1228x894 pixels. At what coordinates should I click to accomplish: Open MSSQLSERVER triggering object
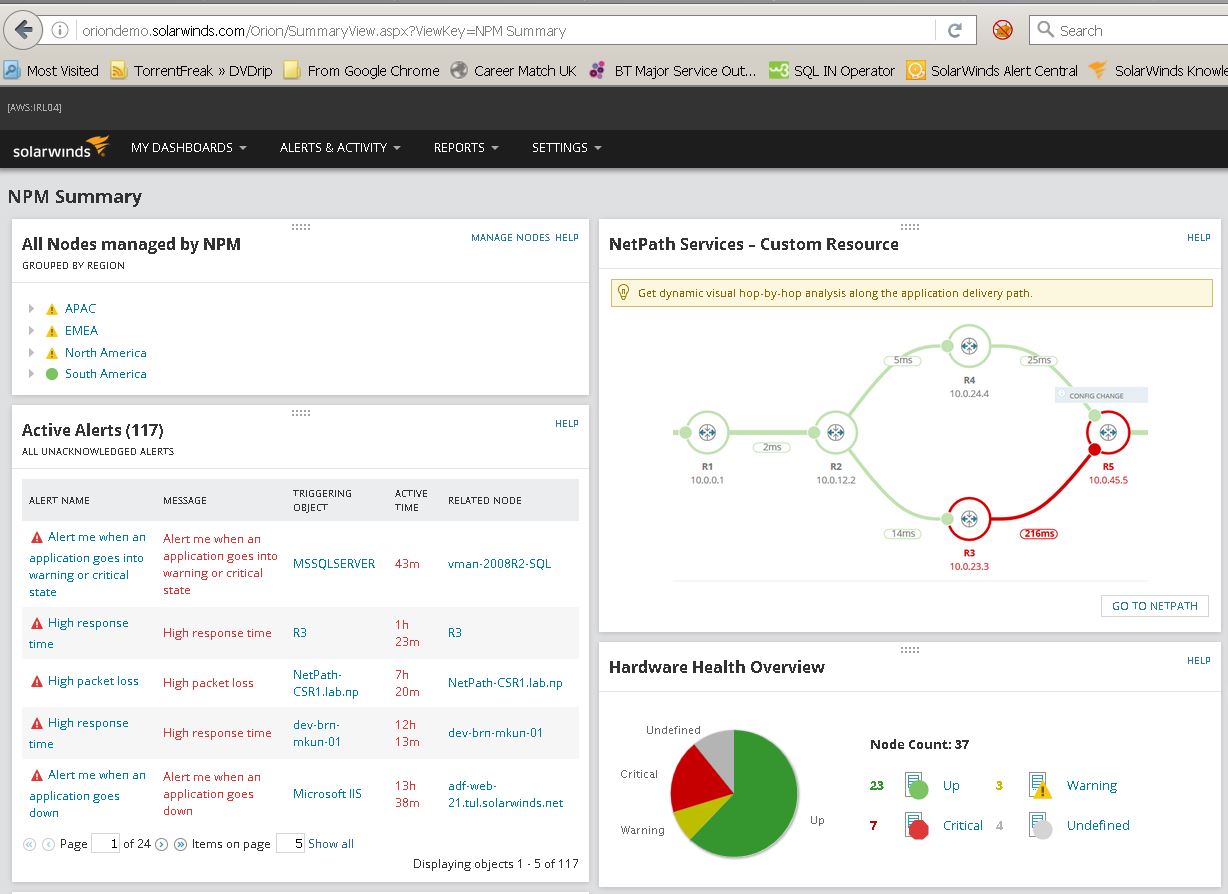pos(334,564)
